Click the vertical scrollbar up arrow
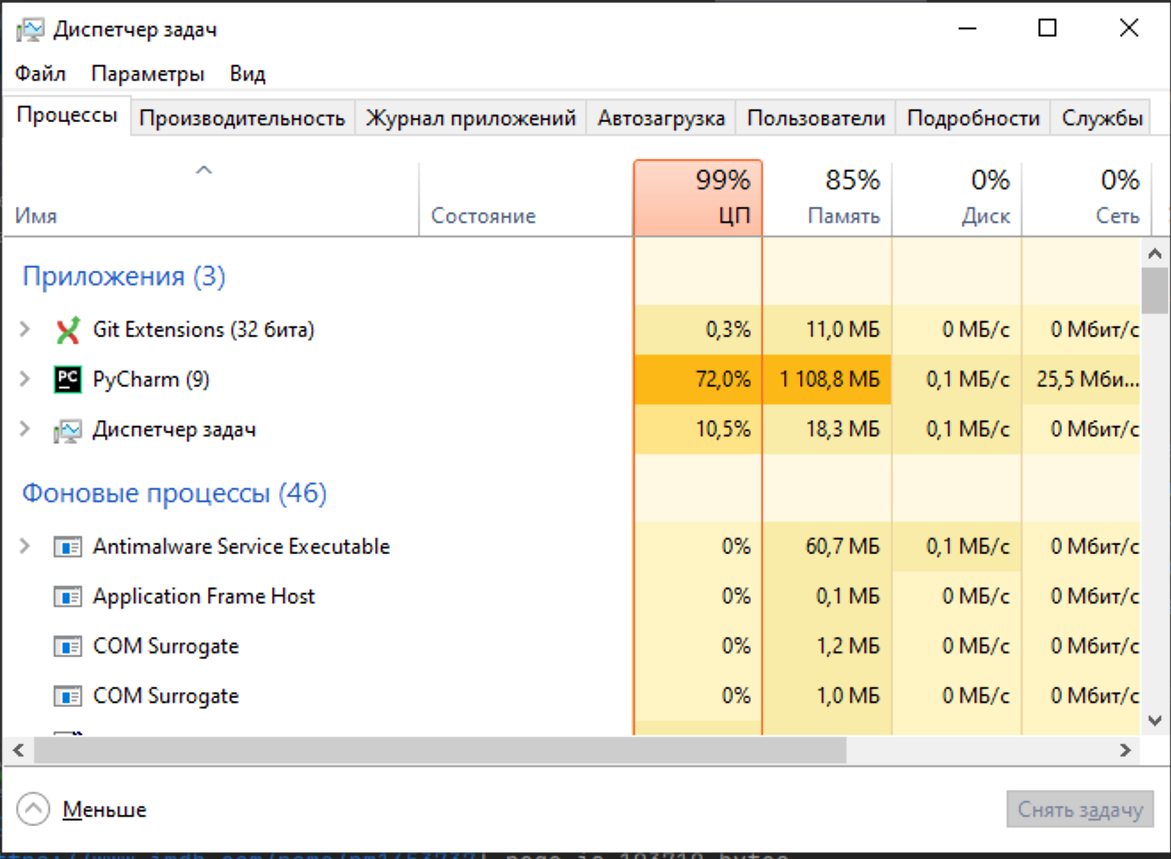 1155,254
